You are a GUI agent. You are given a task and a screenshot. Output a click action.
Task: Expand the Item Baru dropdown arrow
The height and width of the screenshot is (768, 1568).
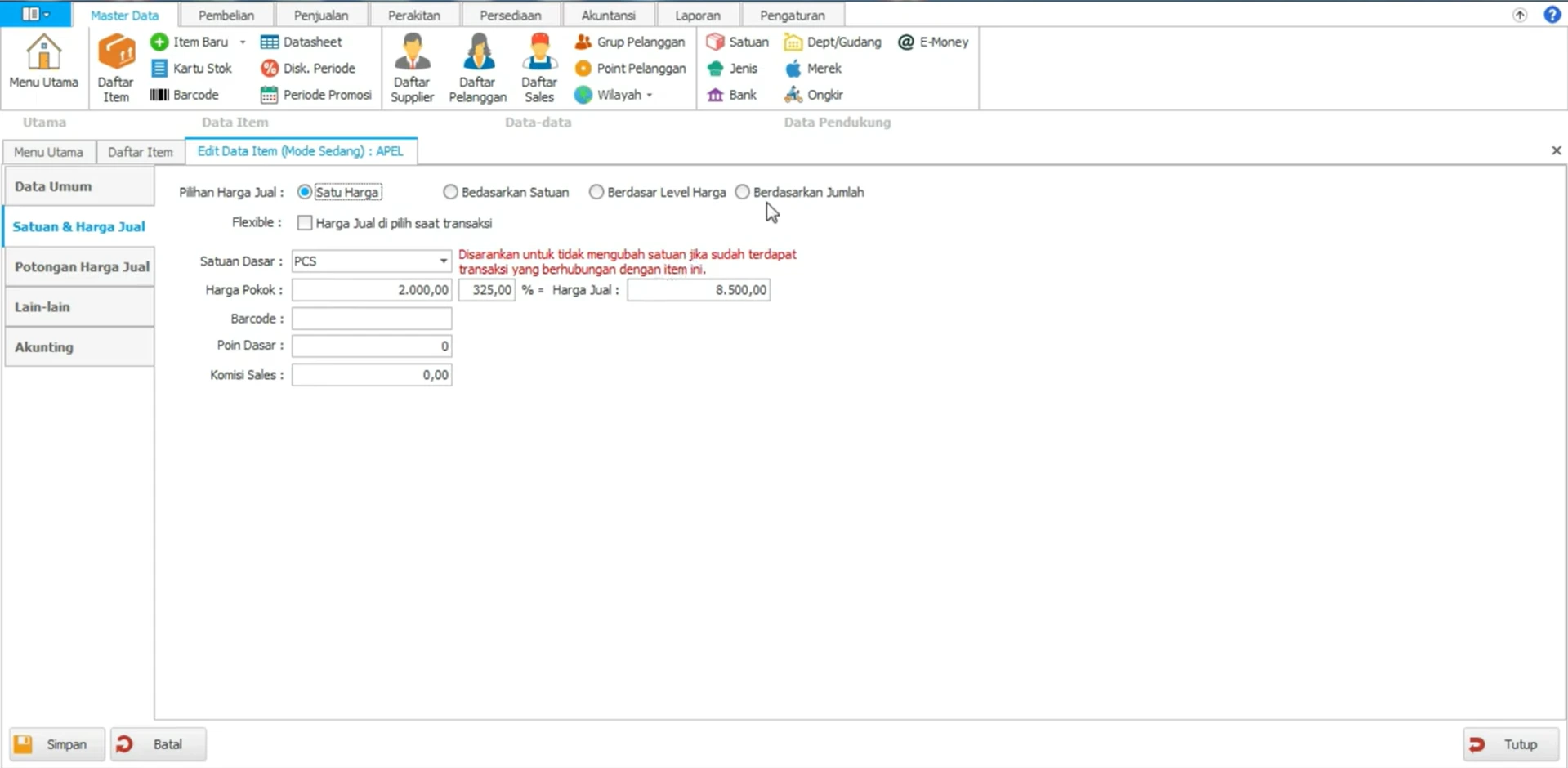[243, 42]
